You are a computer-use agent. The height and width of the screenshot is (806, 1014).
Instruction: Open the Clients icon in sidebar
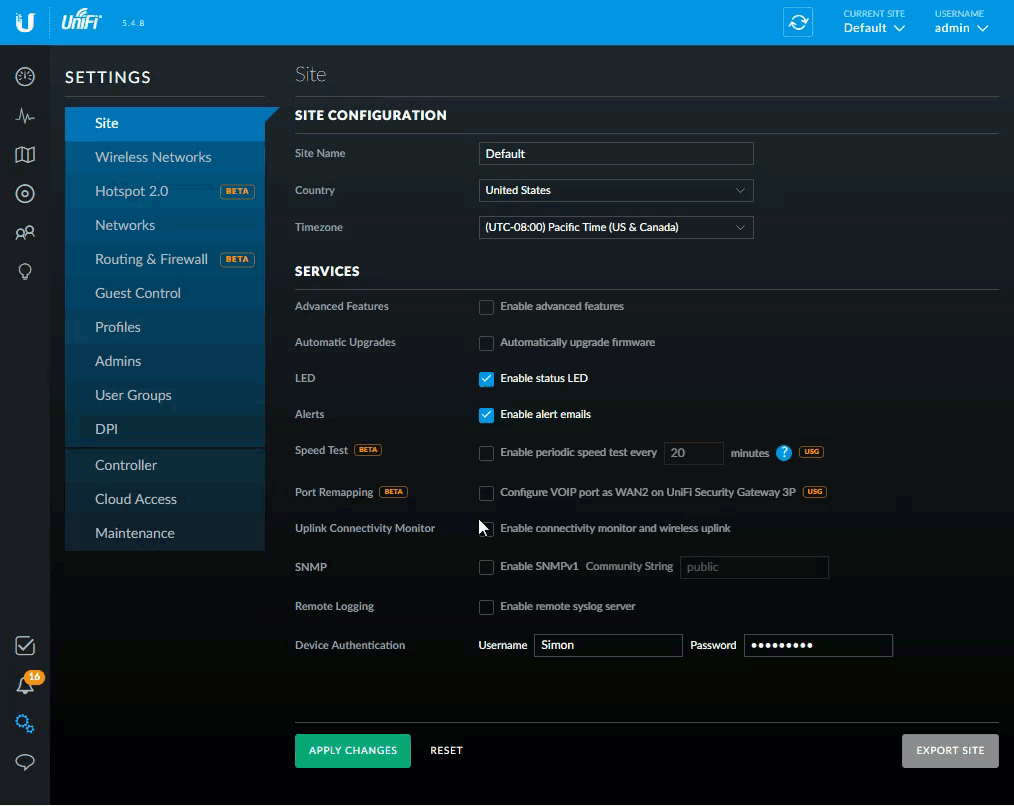25,233
